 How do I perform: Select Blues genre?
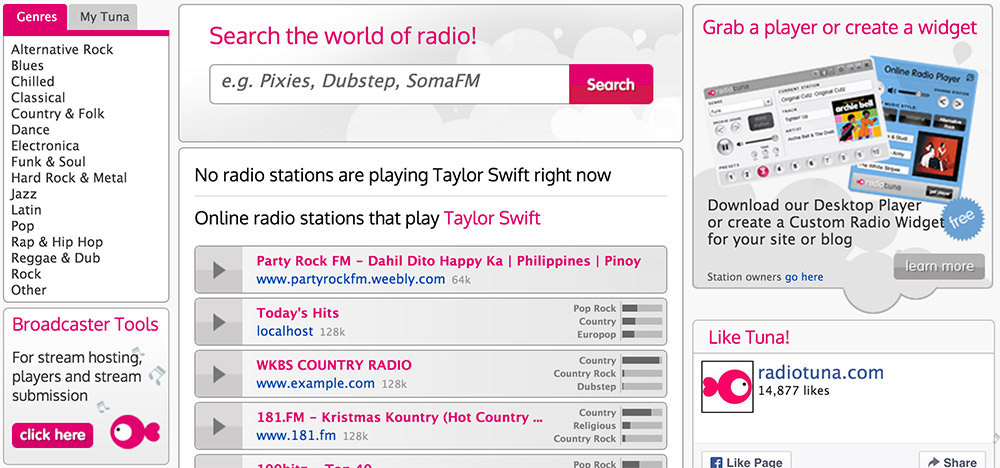[x=27, y=66]
